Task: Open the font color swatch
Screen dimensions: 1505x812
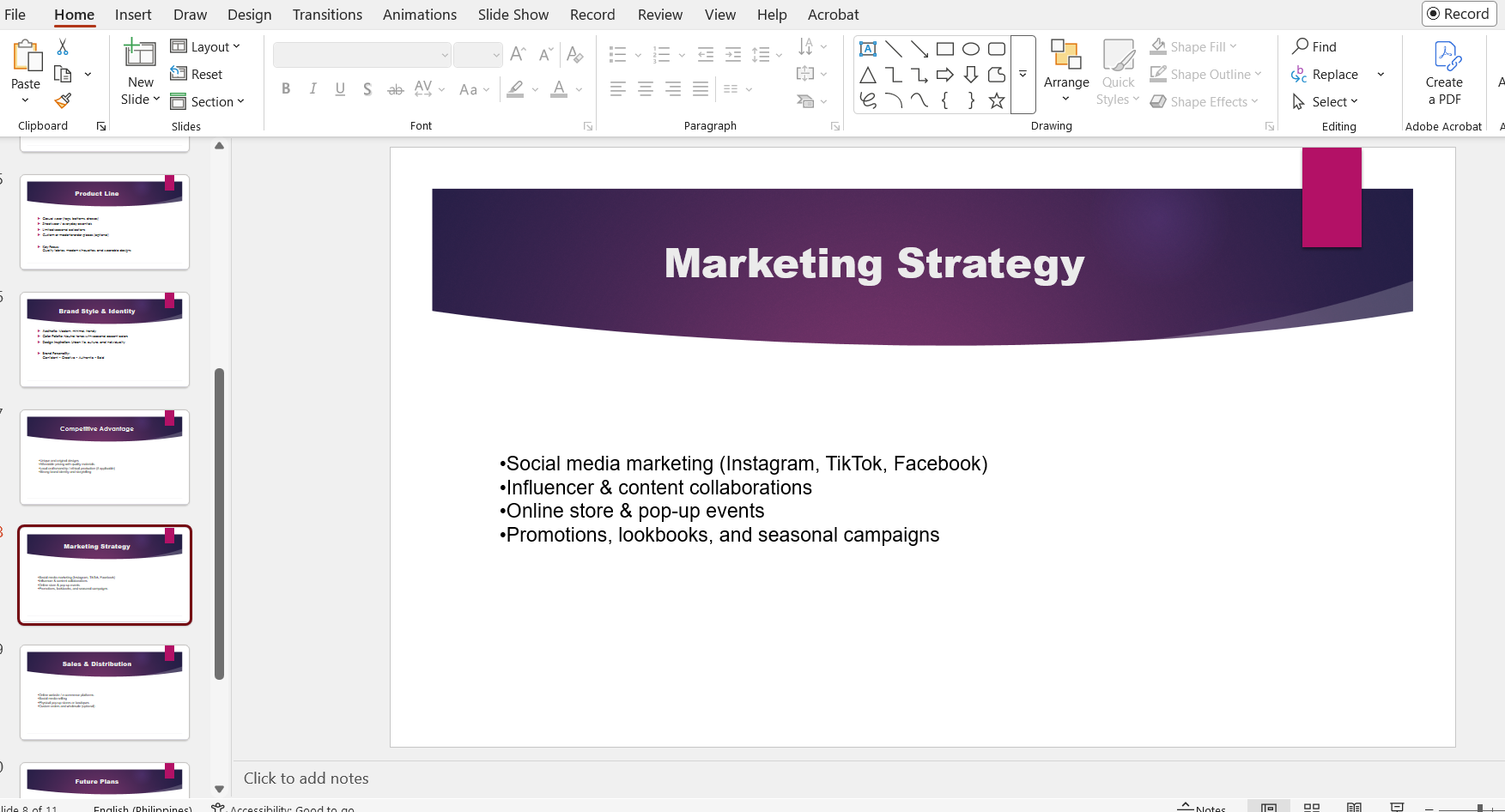Action: [x=559, y=88]
